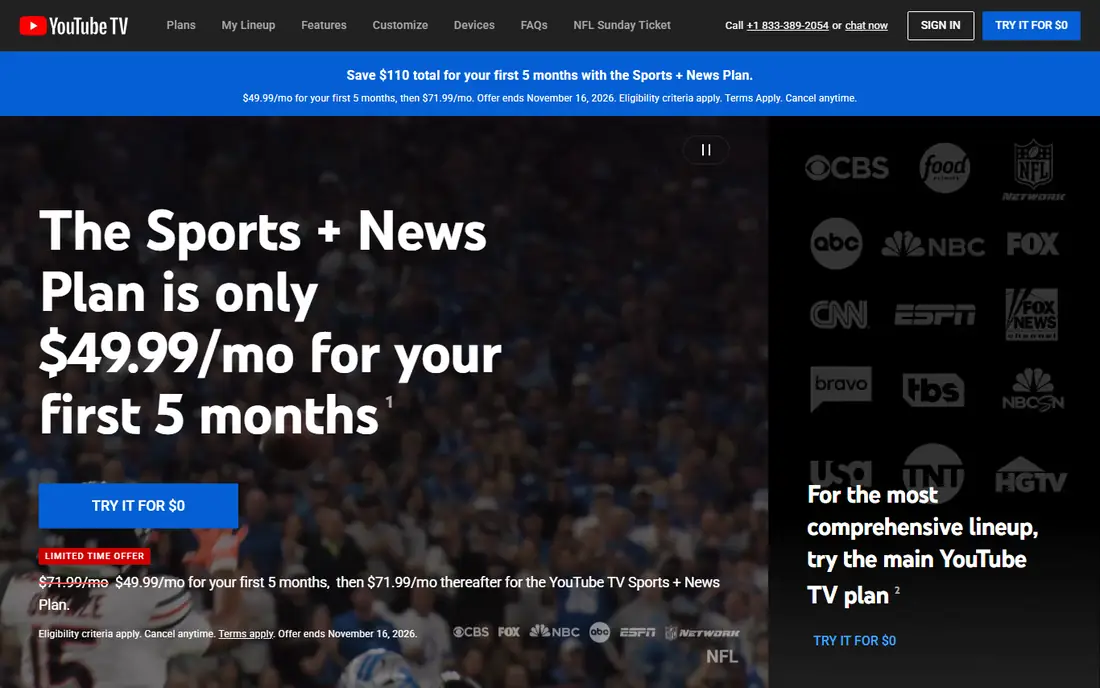Go to the Features section

(x=323, y=25)
